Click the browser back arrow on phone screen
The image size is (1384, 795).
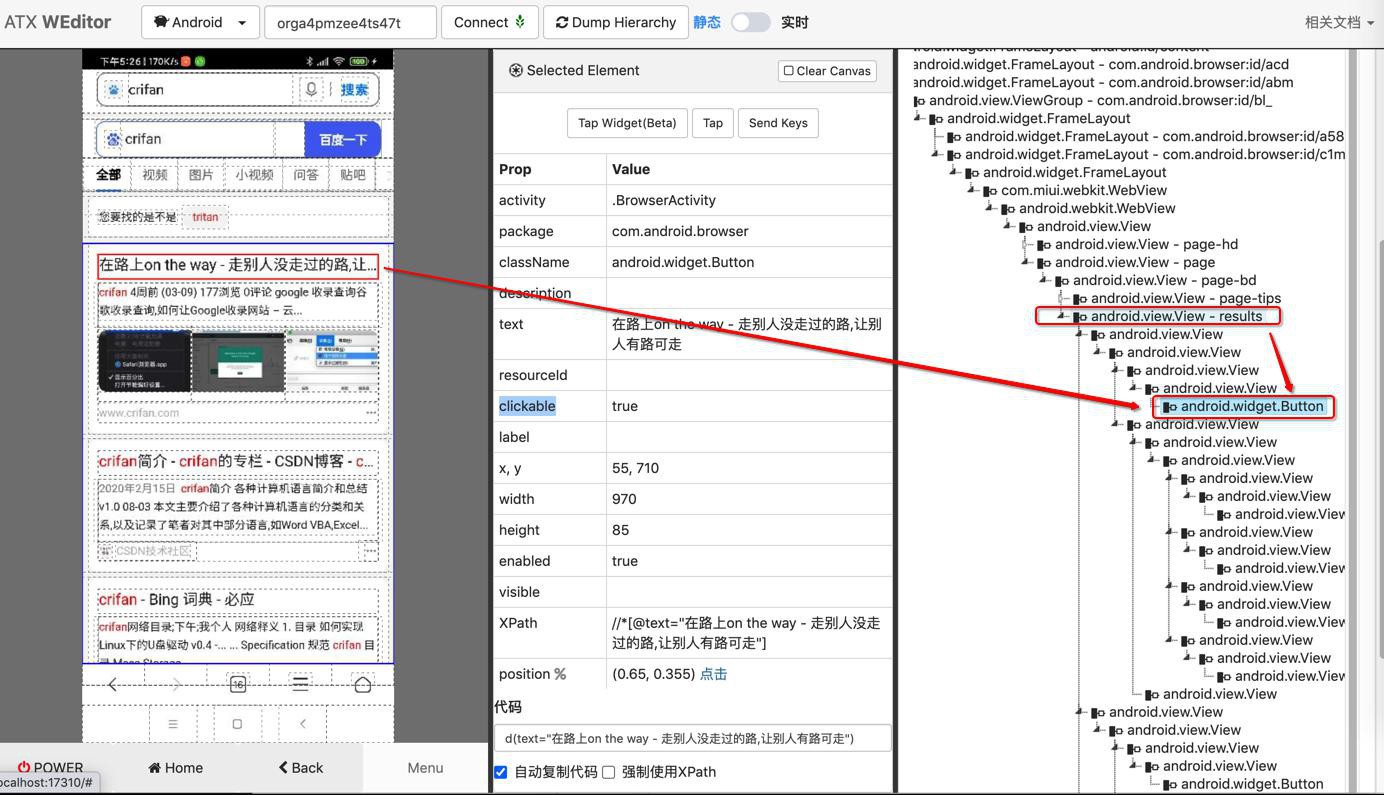(113, 684)
